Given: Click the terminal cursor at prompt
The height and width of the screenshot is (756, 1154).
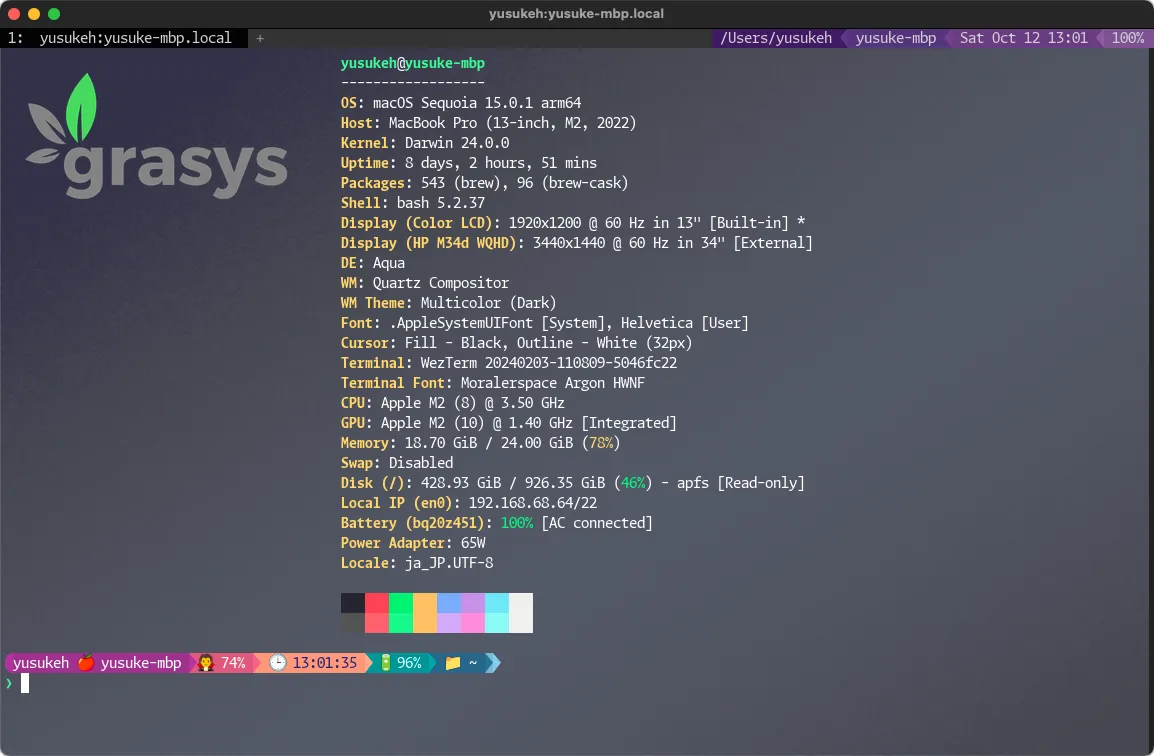Looking at the screenshot, I should tap(25, 683).
